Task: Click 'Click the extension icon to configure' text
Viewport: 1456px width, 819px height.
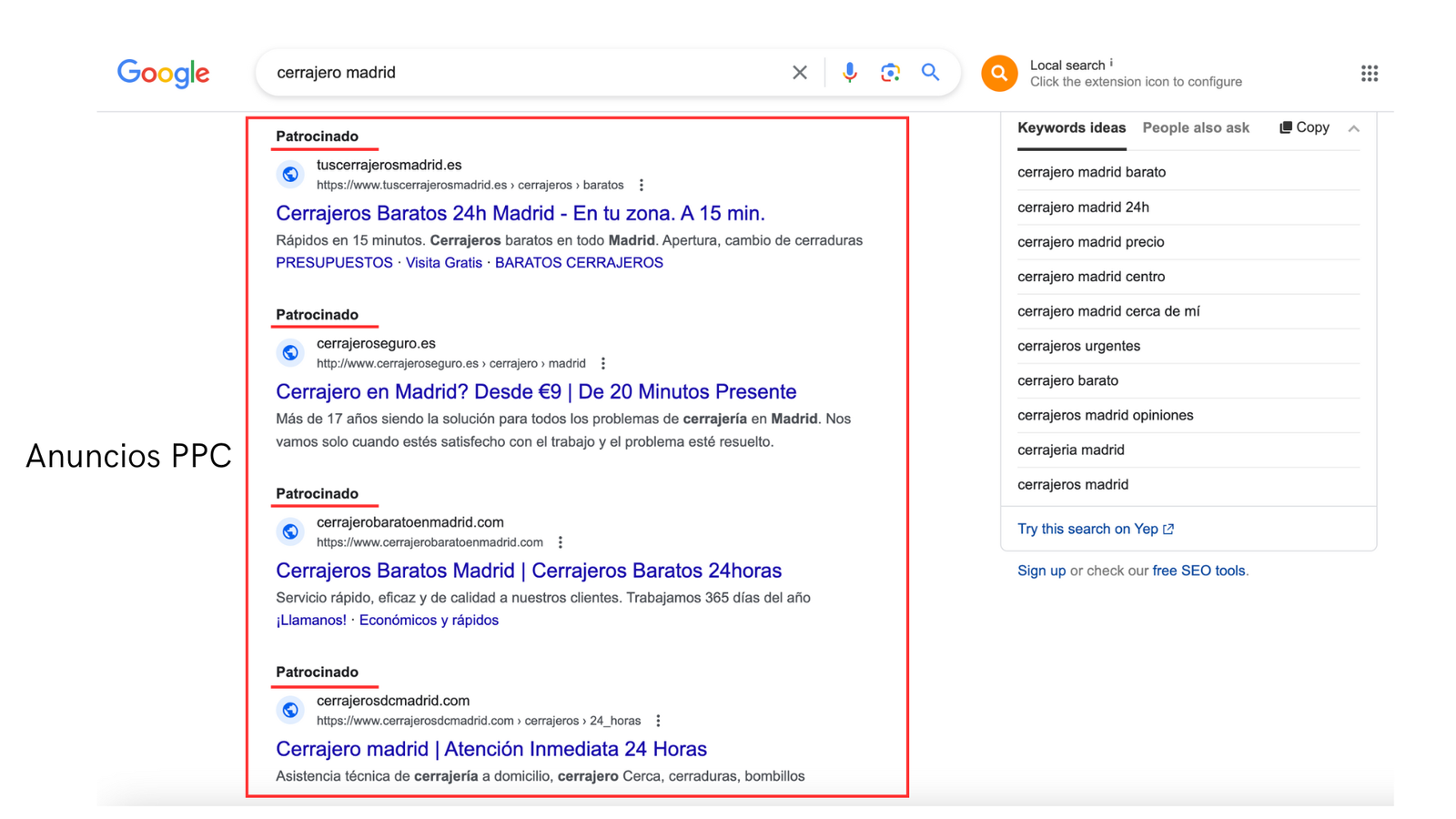Action: point(1136,82)
